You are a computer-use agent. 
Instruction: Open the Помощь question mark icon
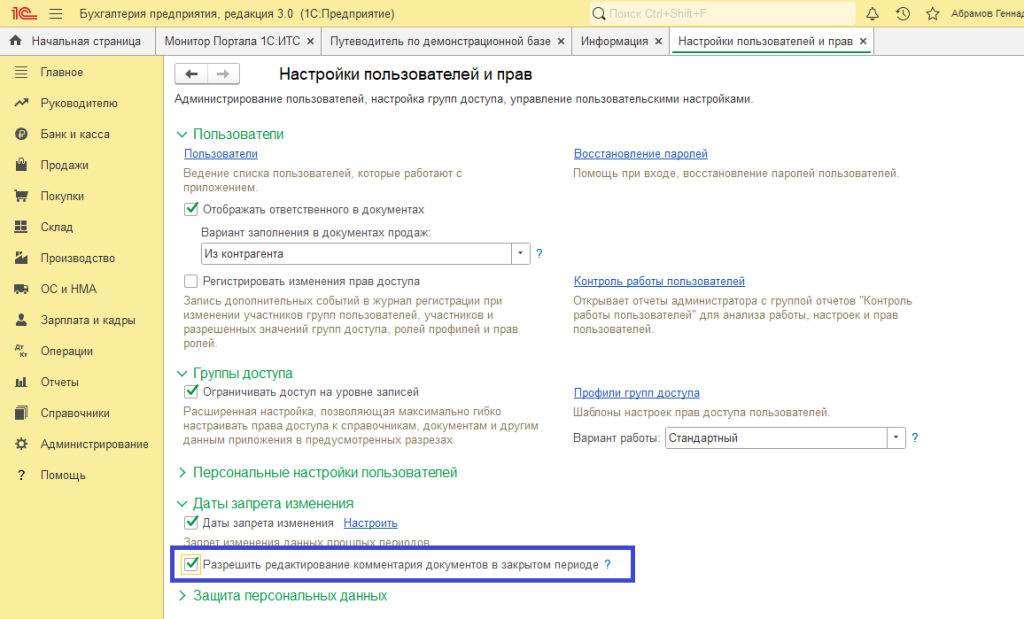pyautogui.click(x=22, y=475)
